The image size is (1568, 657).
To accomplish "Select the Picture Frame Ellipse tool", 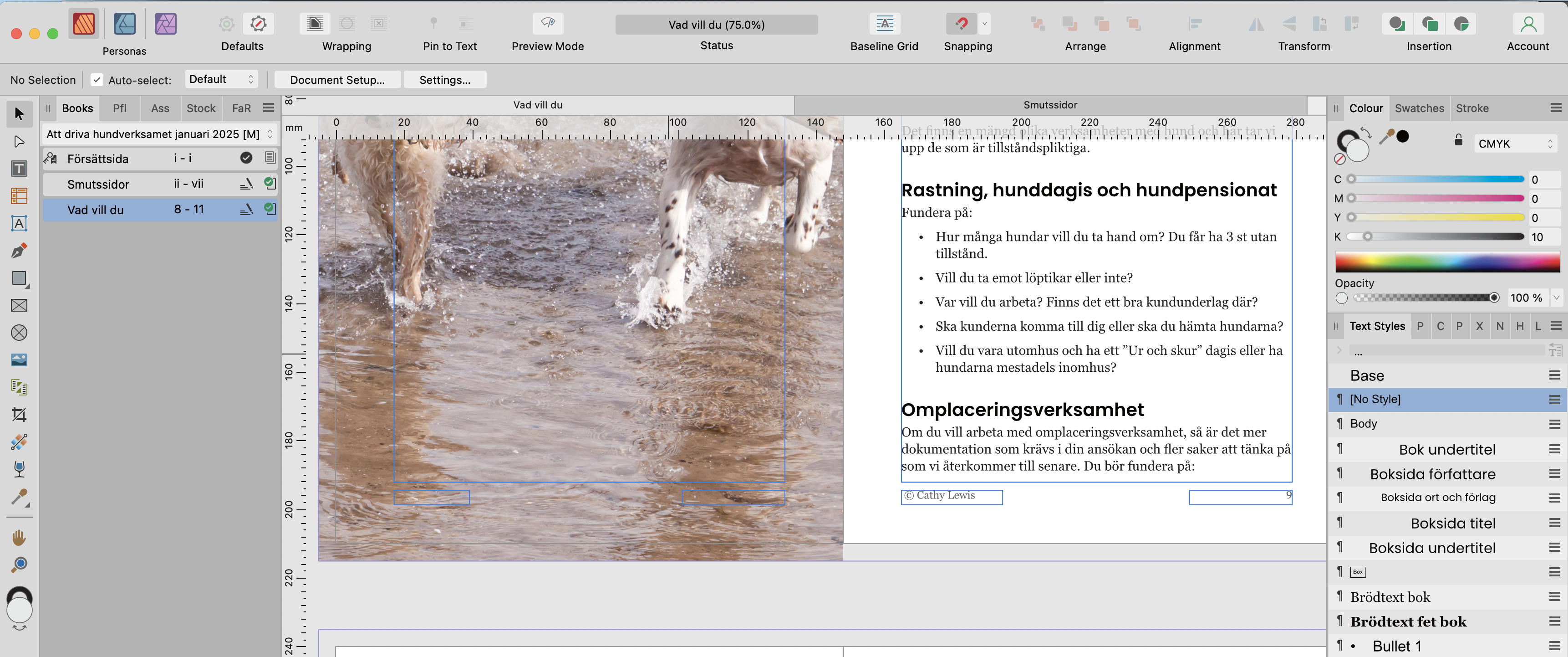I will (x=19, y=333).
